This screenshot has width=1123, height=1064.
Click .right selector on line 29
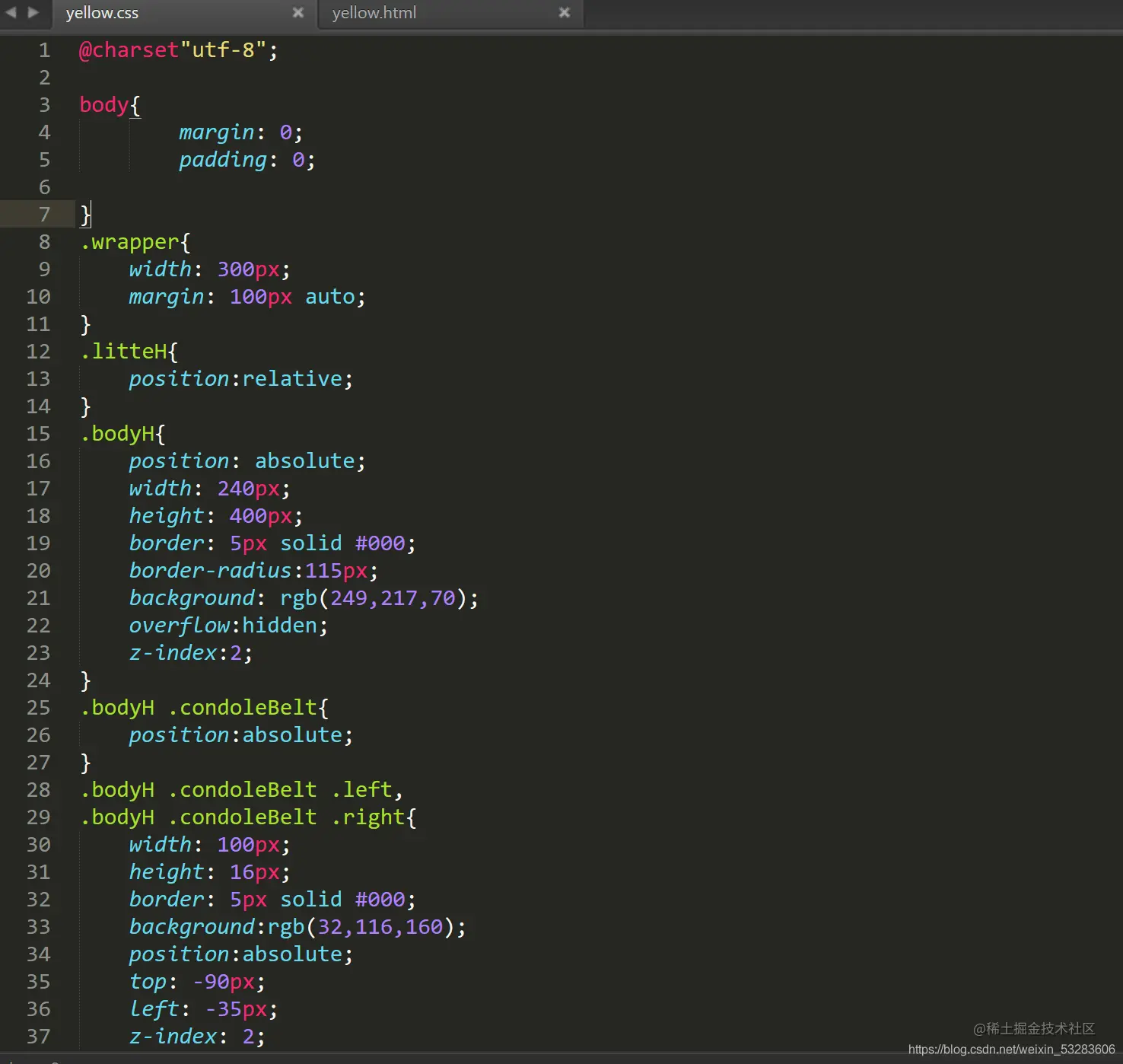(367, 817)
